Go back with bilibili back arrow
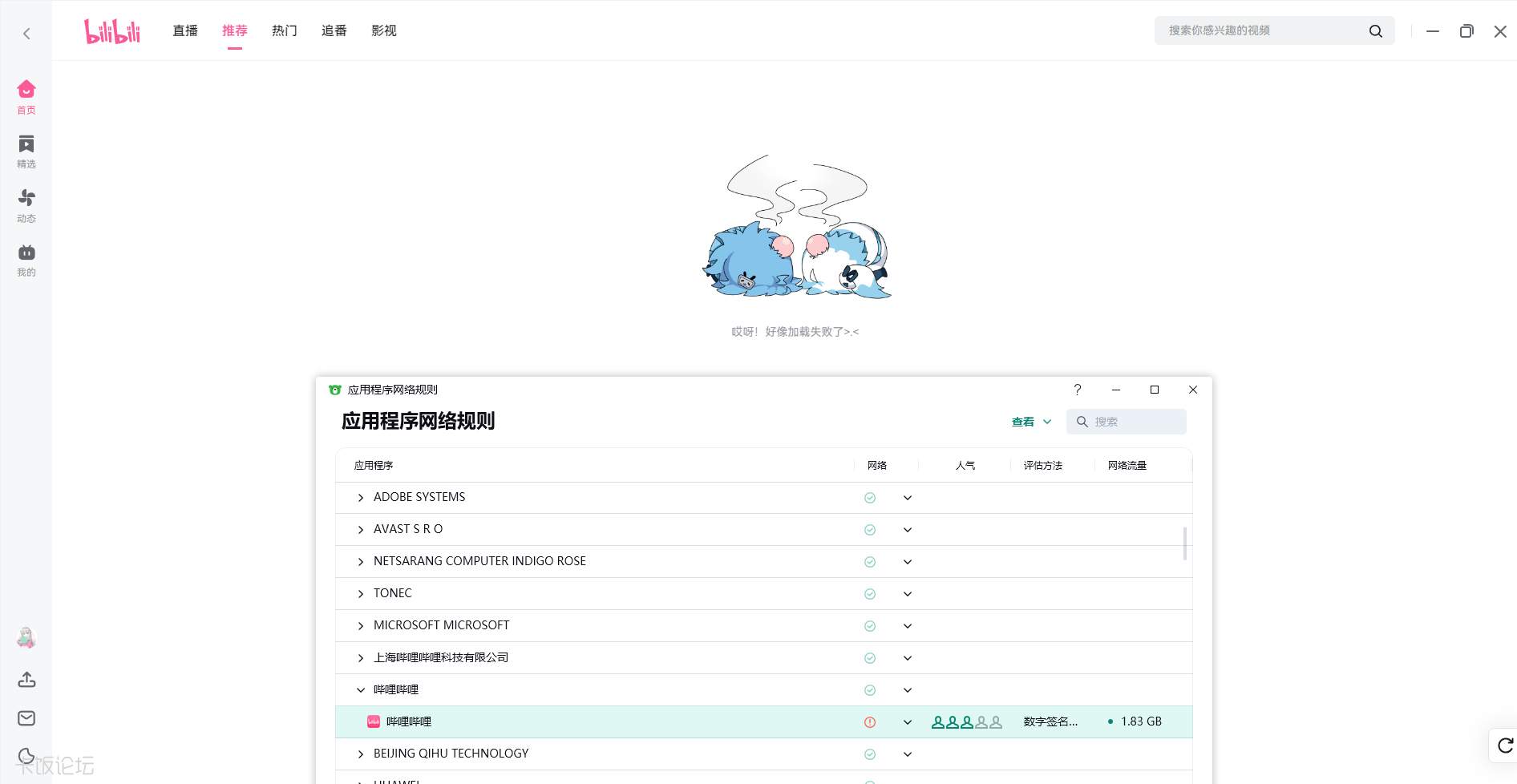 pos(26,33)
